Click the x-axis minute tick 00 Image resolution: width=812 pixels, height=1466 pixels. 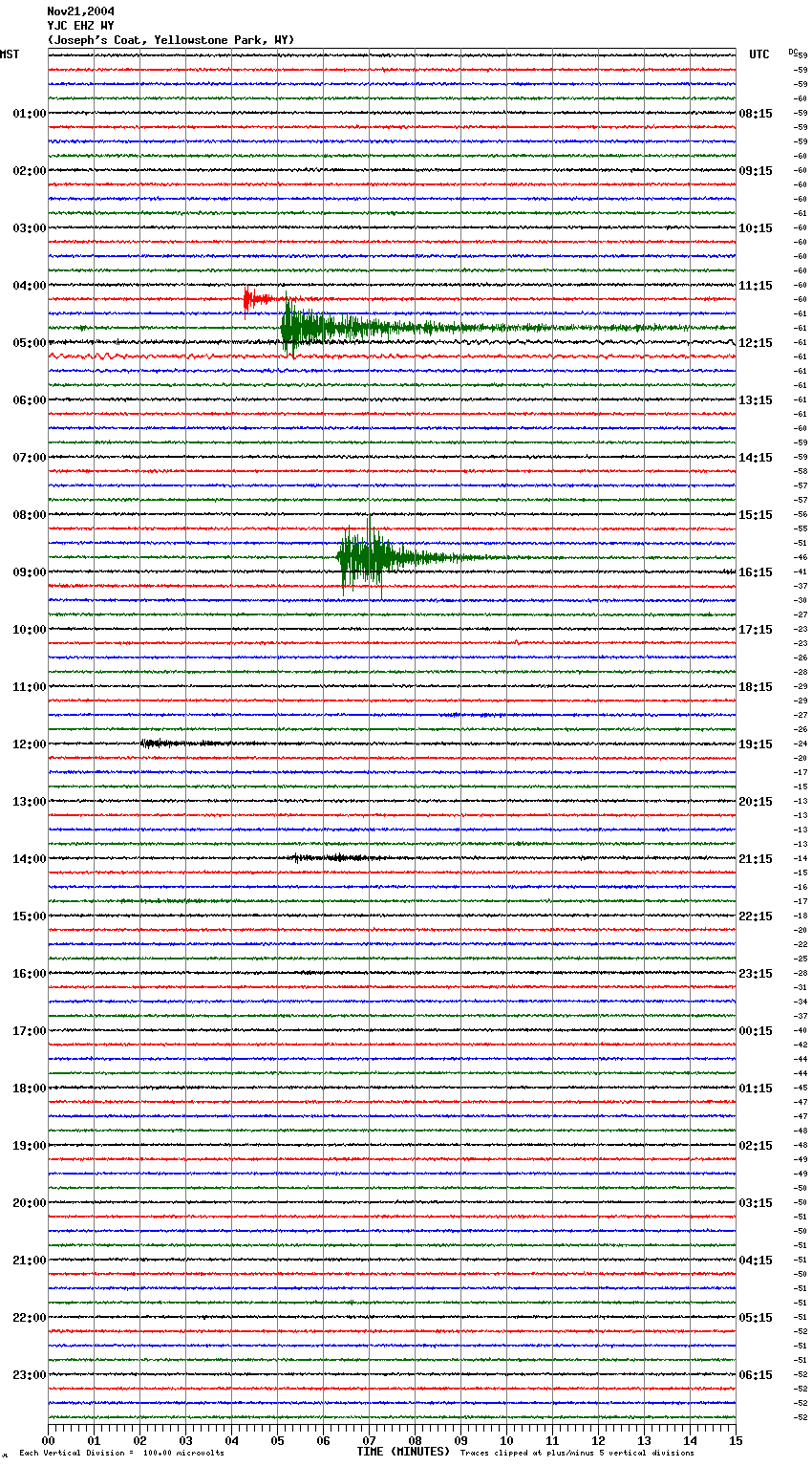point(48,1440)
